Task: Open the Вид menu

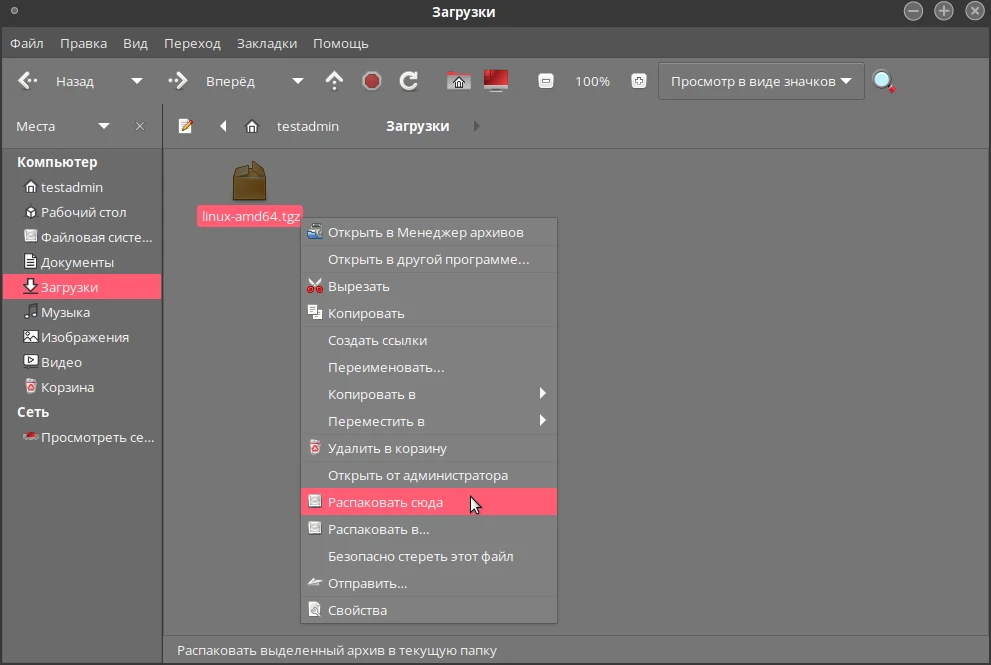Action: [x=135, y=44]
